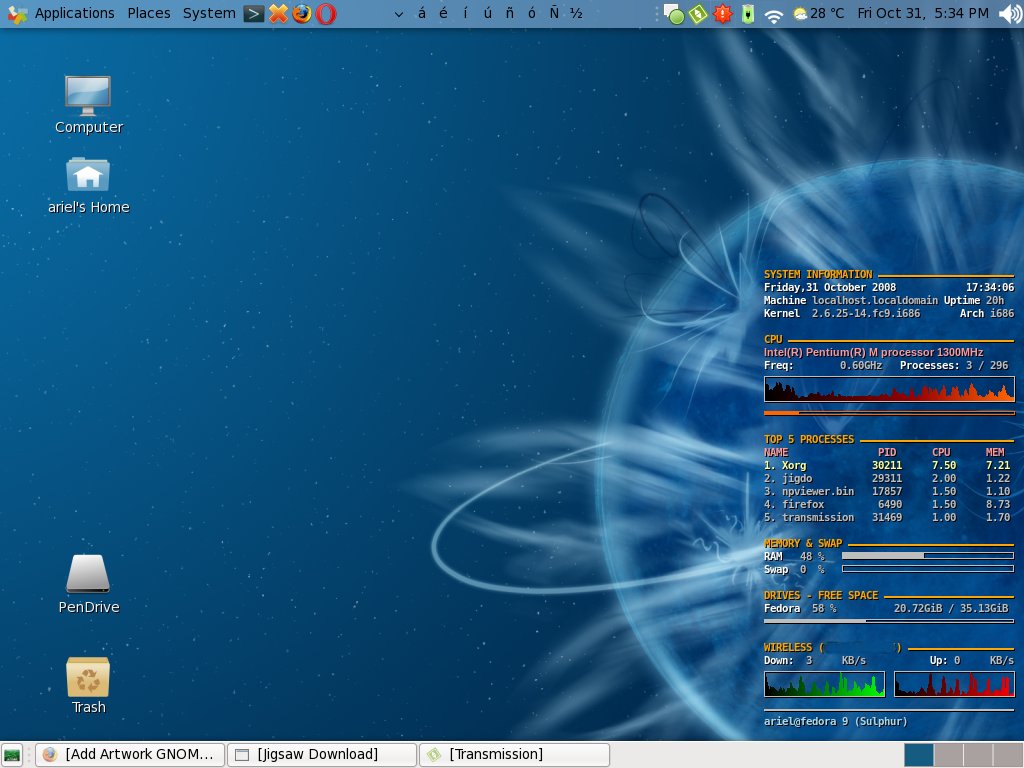Open the System menu
The height and width of the screenshot is (768, 1024).
[x=209, y=13]
